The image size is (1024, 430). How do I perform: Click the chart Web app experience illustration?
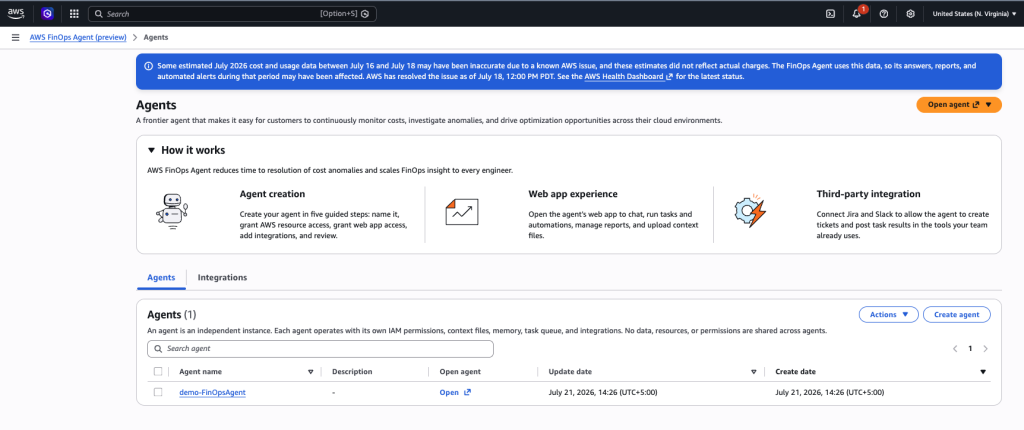click(x=462, y=212)
